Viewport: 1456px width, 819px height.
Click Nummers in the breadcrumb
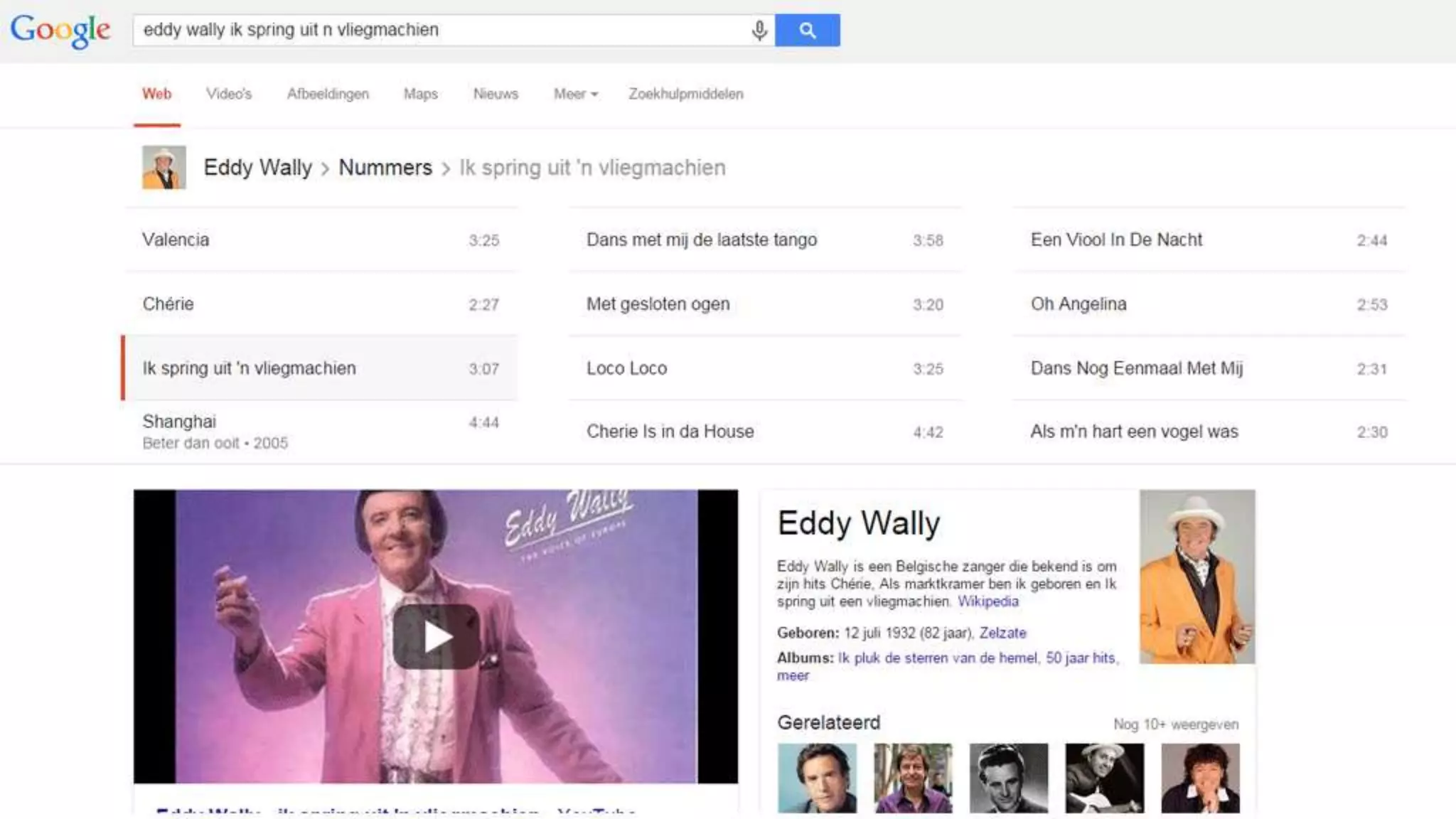click(x=385, y=168)
